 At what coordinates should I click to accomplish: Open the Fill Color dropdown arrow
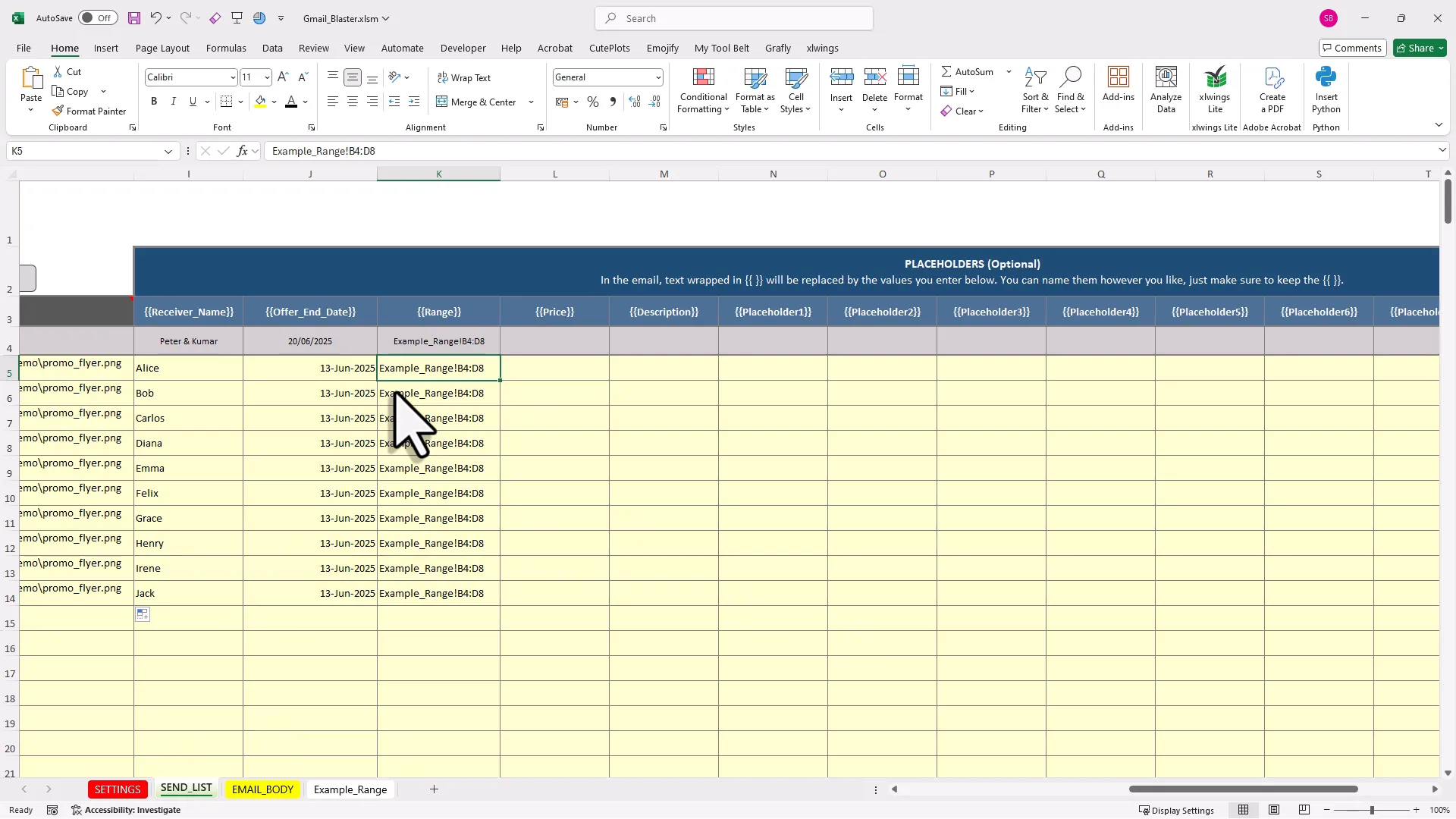point(274,102)
